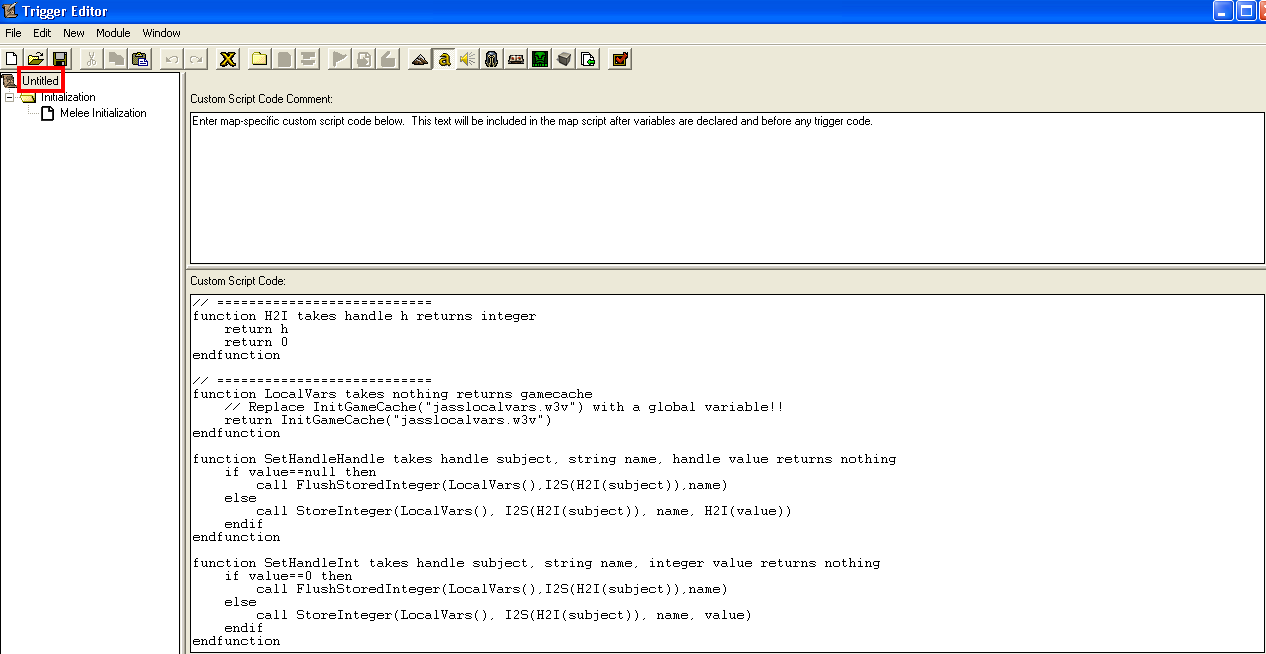Open the Window menu
The image size is (1266, 654).
point(161,33)
